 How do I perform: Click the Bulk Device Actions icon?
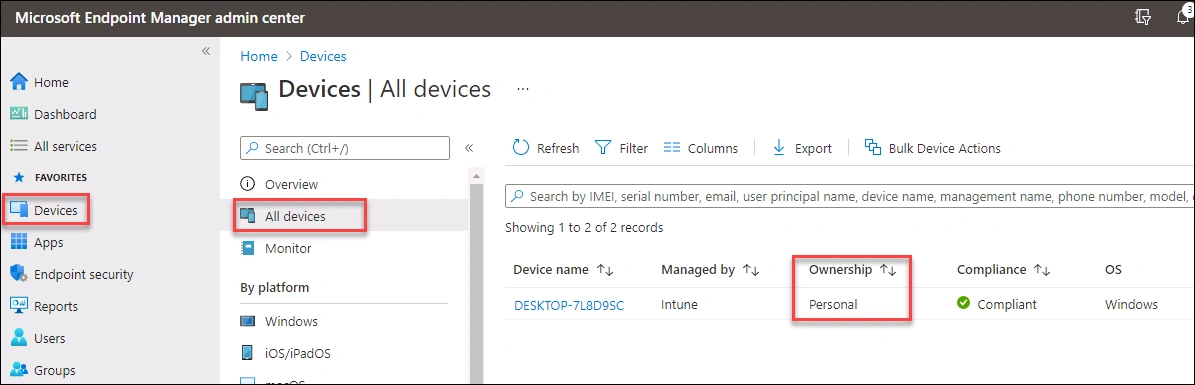coord(873,147)
